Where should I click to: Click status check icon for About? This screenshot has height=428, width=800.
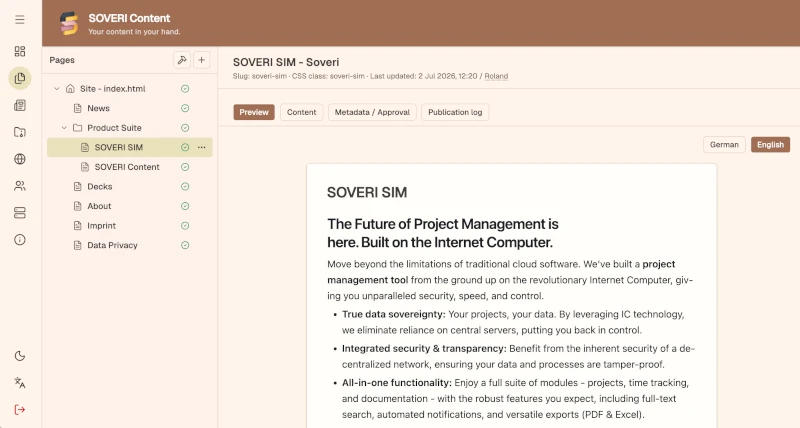tap(185, 206)
